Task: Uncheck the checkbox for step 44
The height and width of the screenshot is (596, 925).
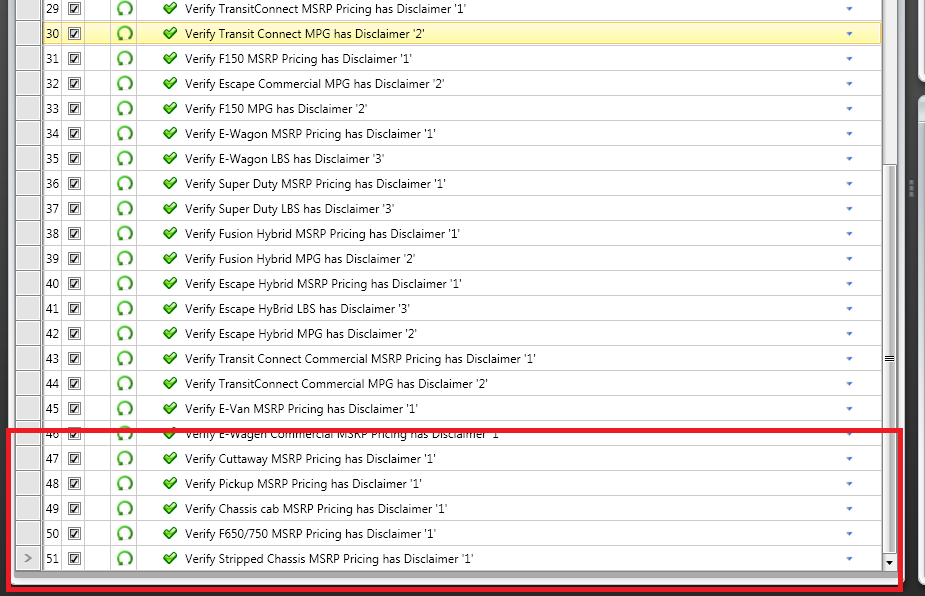Action: 74,384
